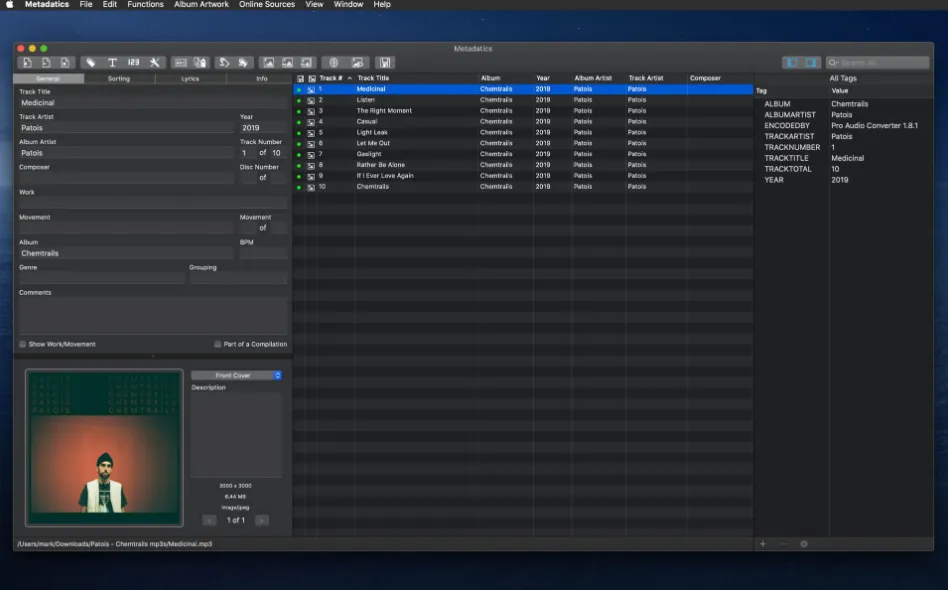Click the Comments text area
The height and width of the screenshot is (590, 948).
point(153,316)
